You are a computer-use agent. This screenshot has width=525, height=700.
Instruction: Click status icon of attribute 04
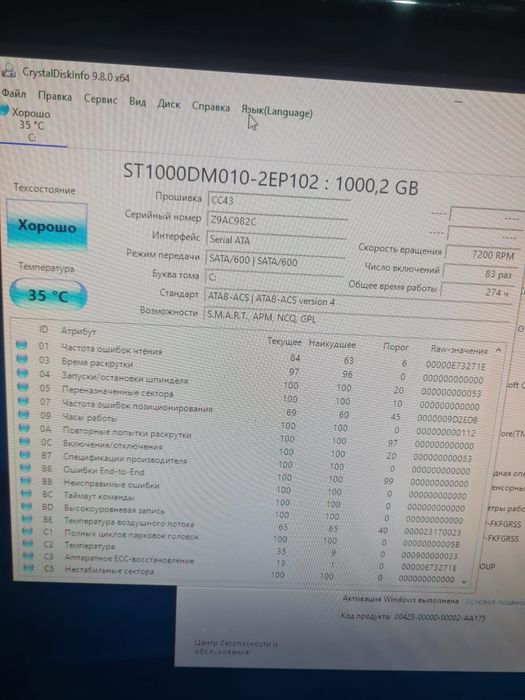[22, 373]
